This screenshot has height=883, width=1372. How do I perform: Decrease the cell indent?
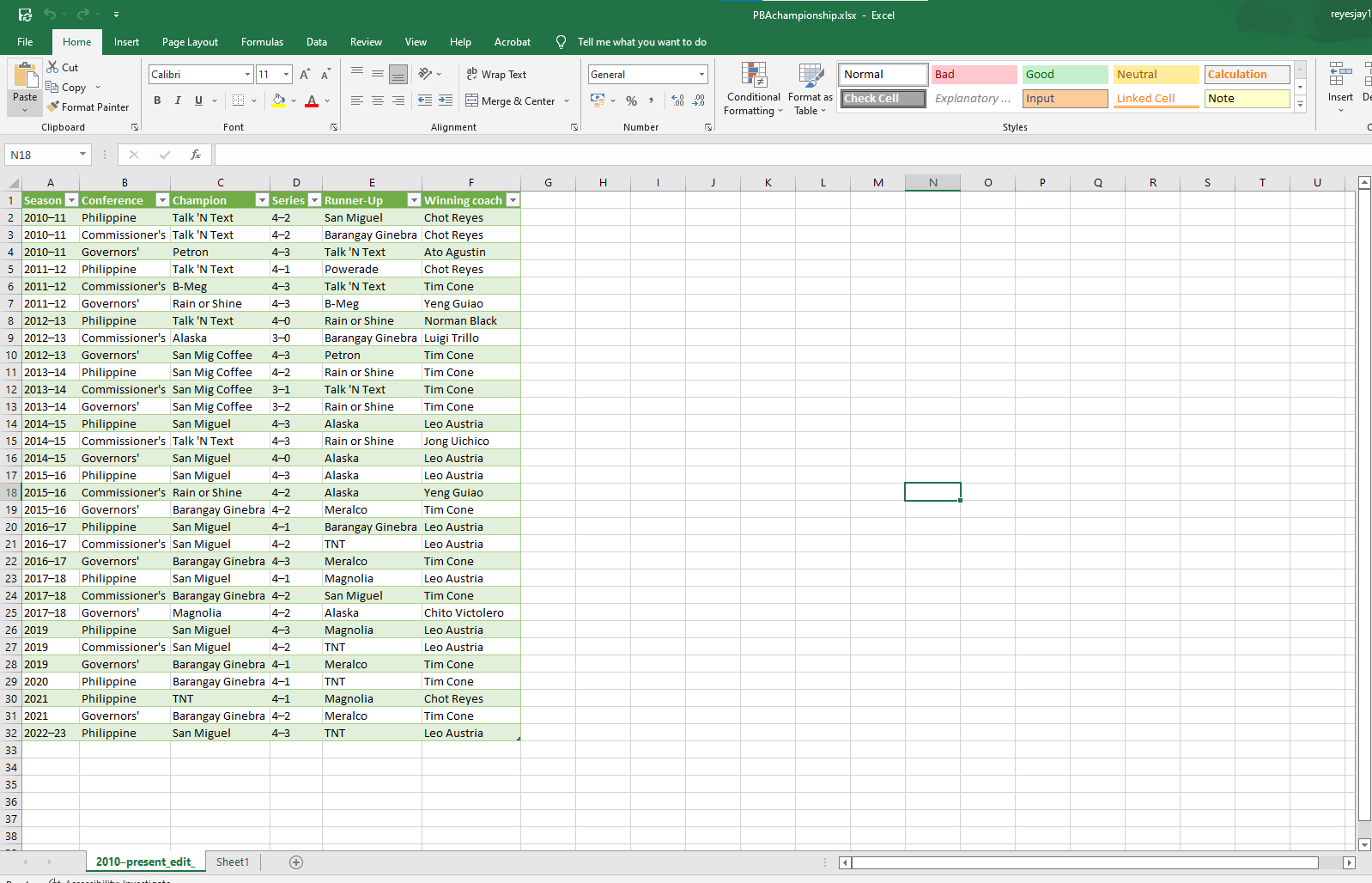[425, 100]
